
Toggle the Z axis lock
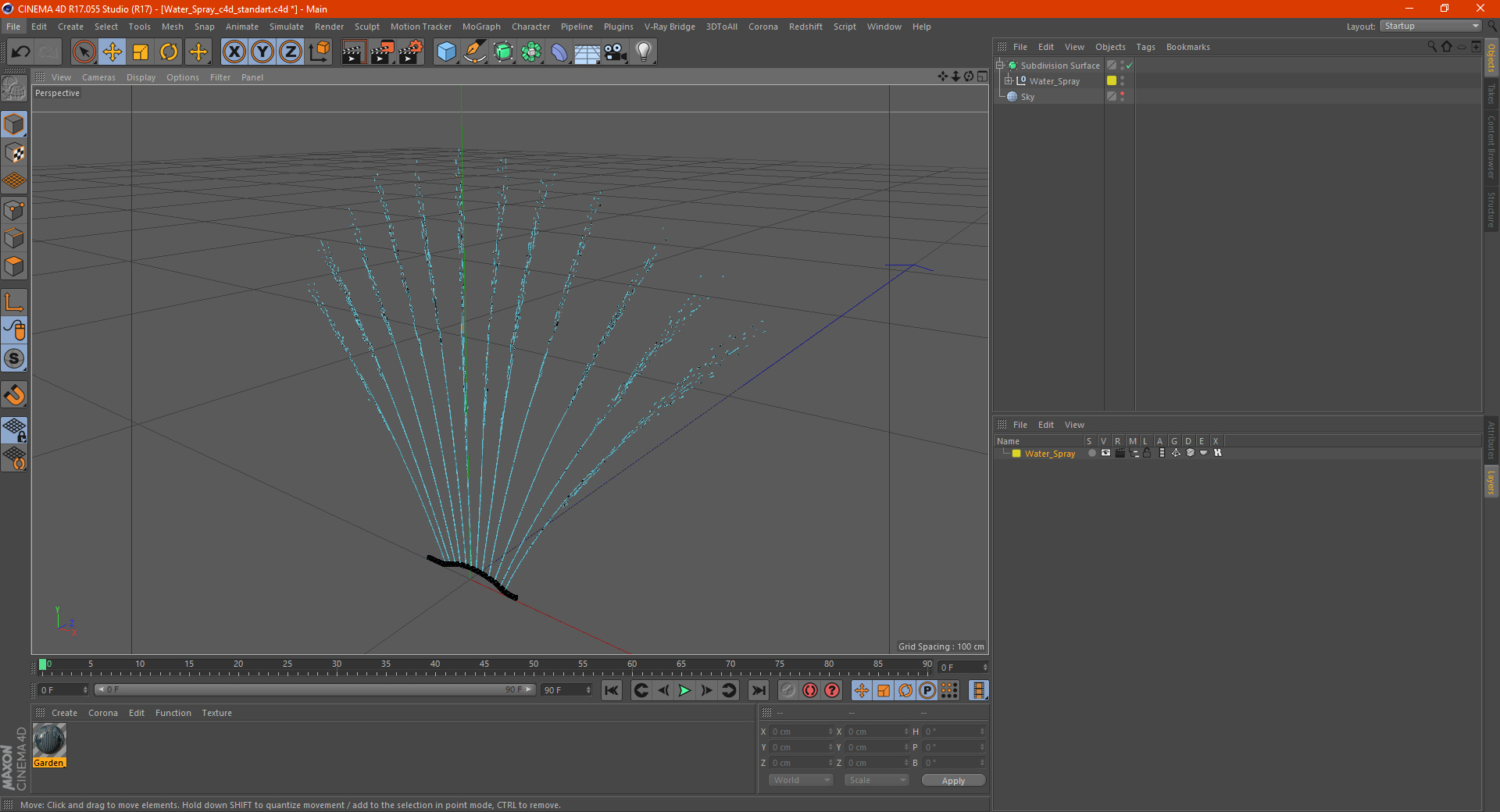coord(291,52)
